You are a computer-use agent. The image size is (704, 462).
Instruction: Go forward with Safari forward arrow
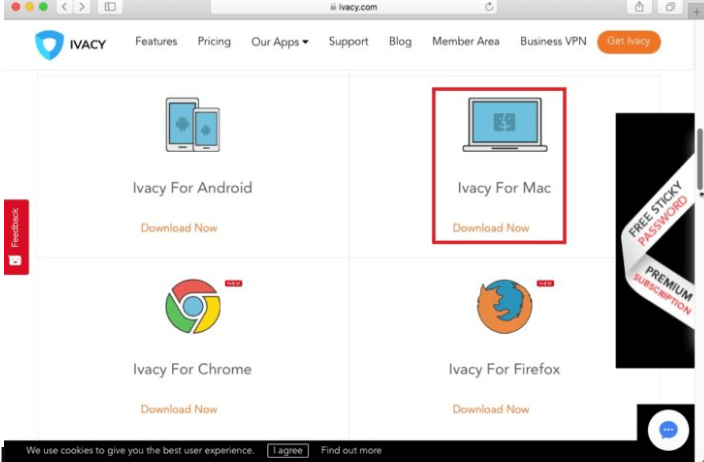pos(82,7)
